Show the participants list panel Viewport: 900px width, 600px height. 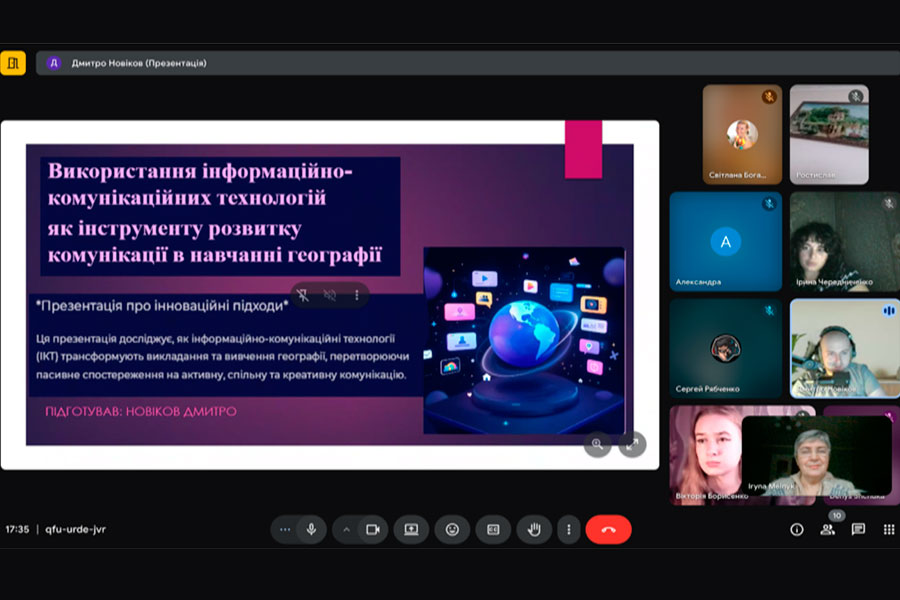(x=827, y=529)
